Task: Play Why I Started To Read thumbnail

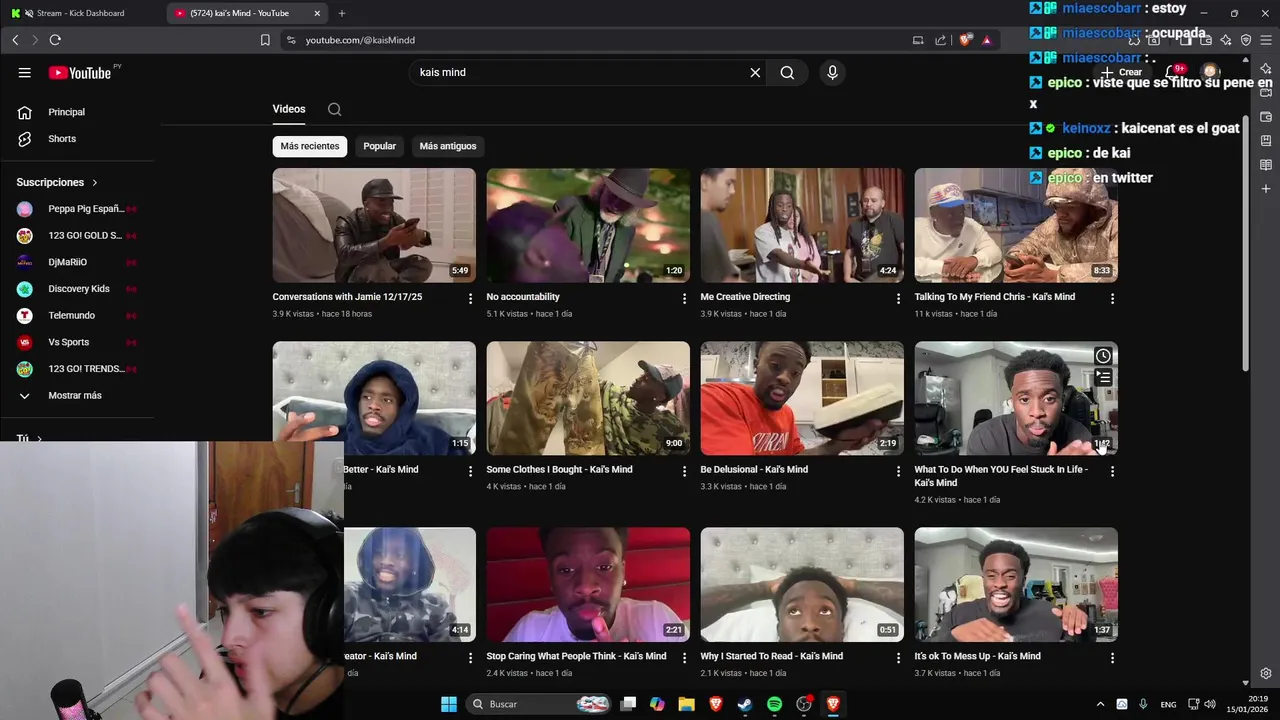Action: 802,585
